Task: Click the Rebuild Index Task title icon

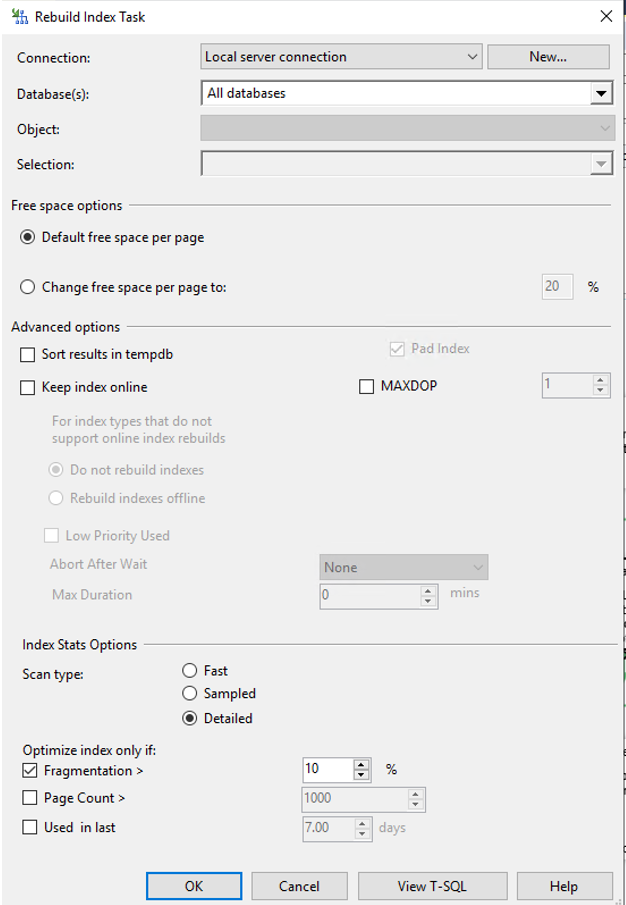Action: 19,16
